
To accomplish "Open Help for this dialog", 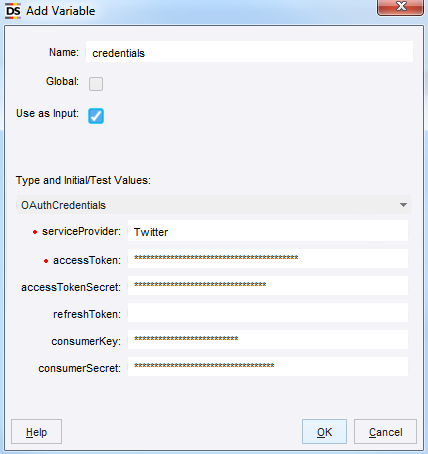I will (x=36, y=432).
